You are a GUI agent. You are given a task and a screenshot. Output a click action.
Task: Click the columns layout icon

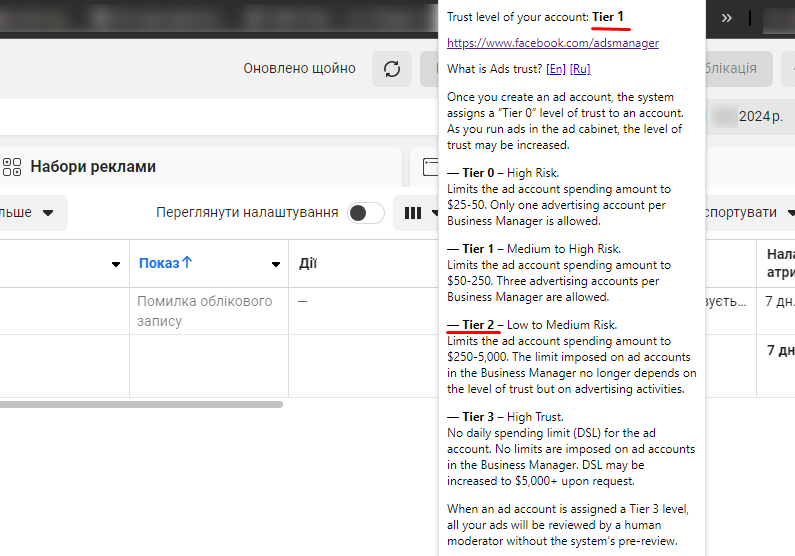413,213
